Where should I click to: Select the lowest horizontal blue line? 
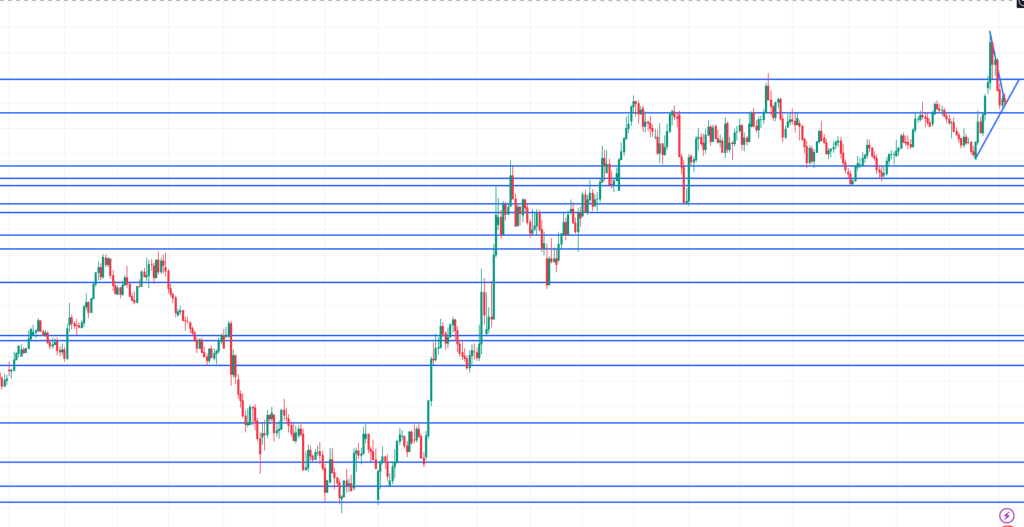coord(500,502)
